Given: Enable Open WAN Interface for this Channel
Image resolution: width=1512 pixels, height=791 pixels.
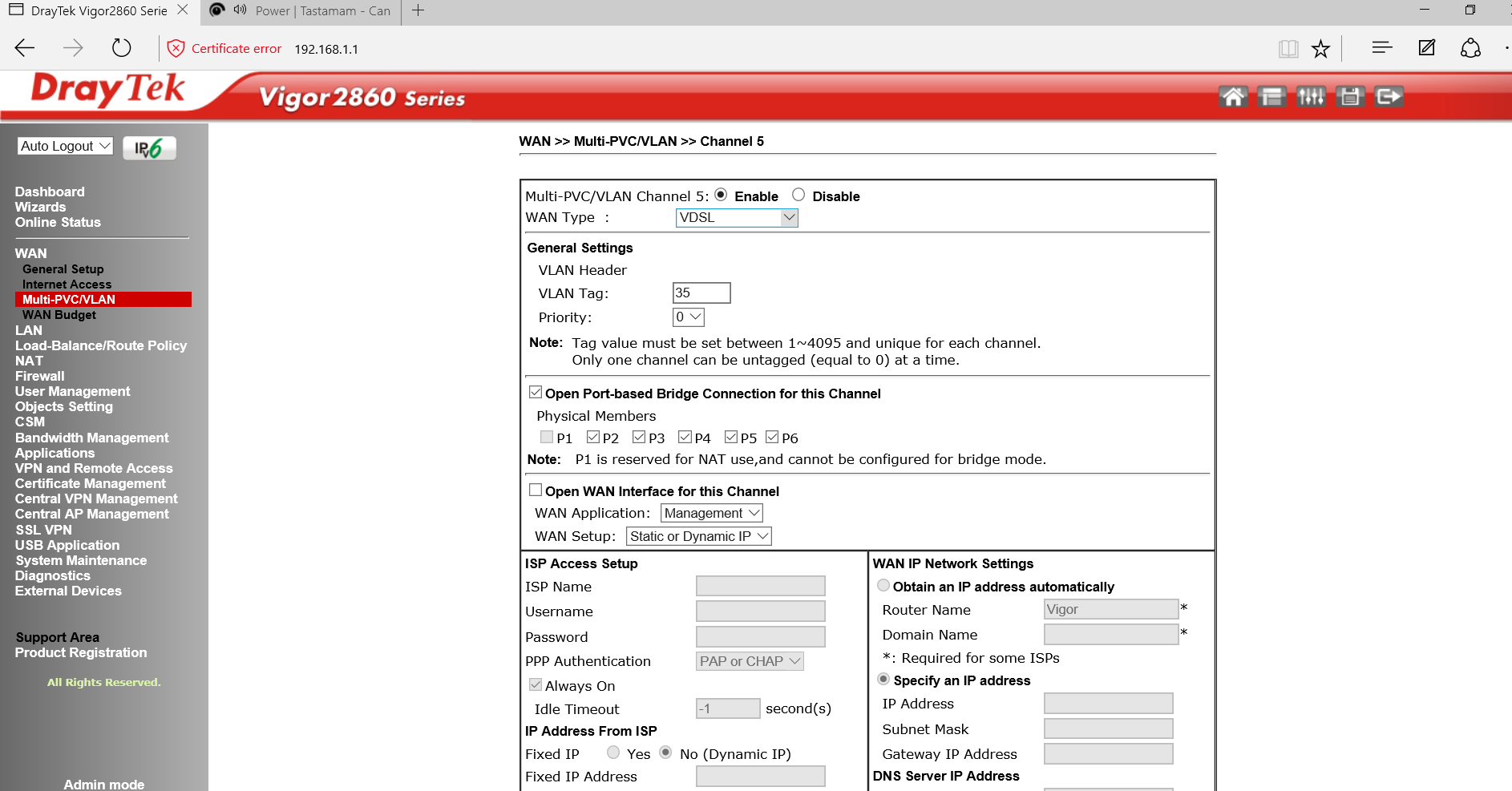Looking at the screenshot, I should 536,490.
